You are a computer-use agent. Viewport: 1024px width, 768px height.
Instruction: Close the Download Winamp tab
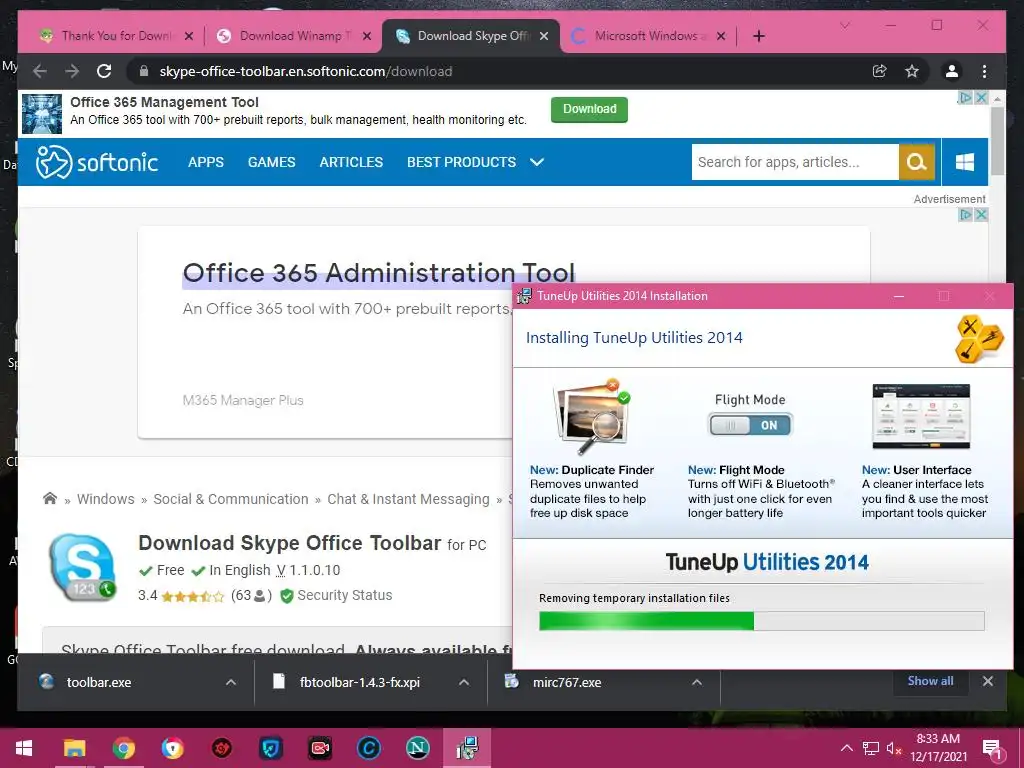point(367,36)
